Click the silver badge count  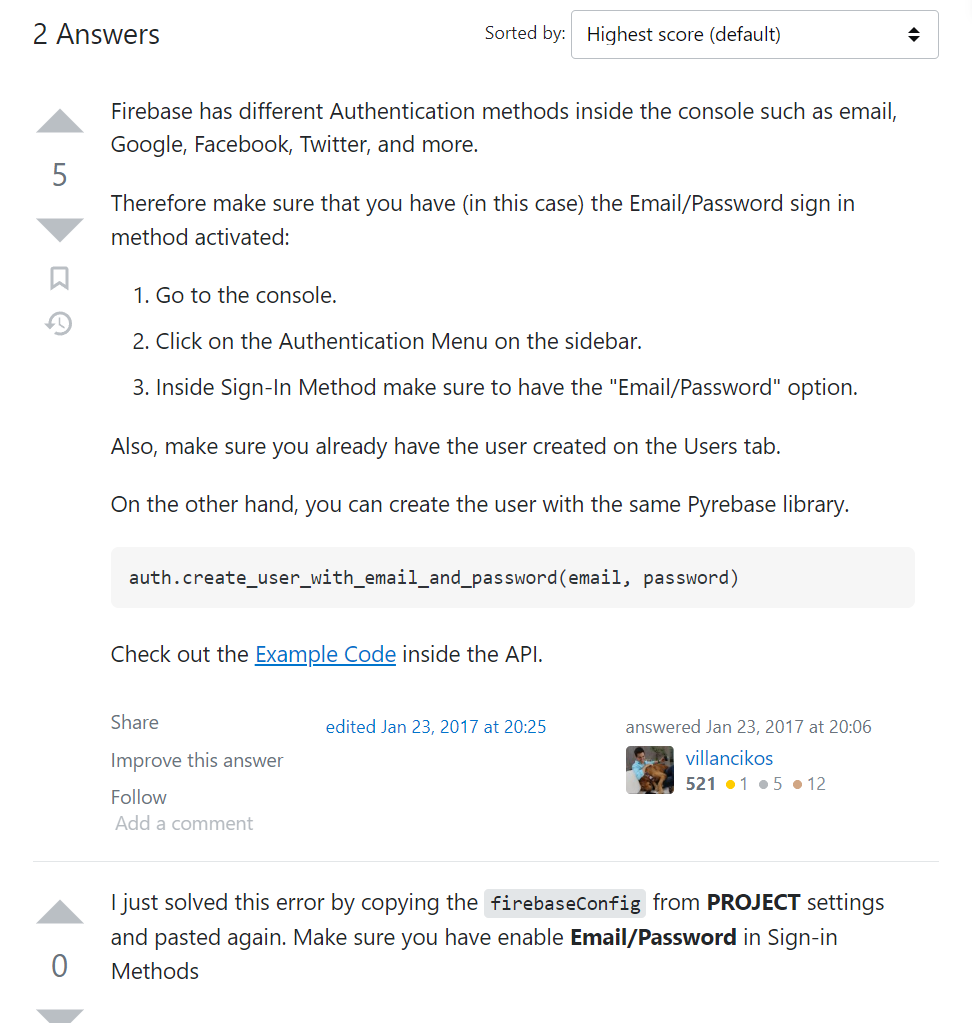[x=775, y=784]
